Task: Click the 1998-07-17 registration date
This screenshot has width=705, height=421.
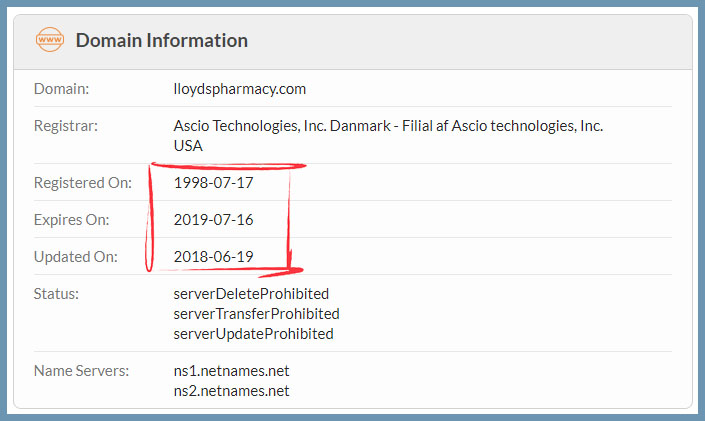Action: coord(214,183)
